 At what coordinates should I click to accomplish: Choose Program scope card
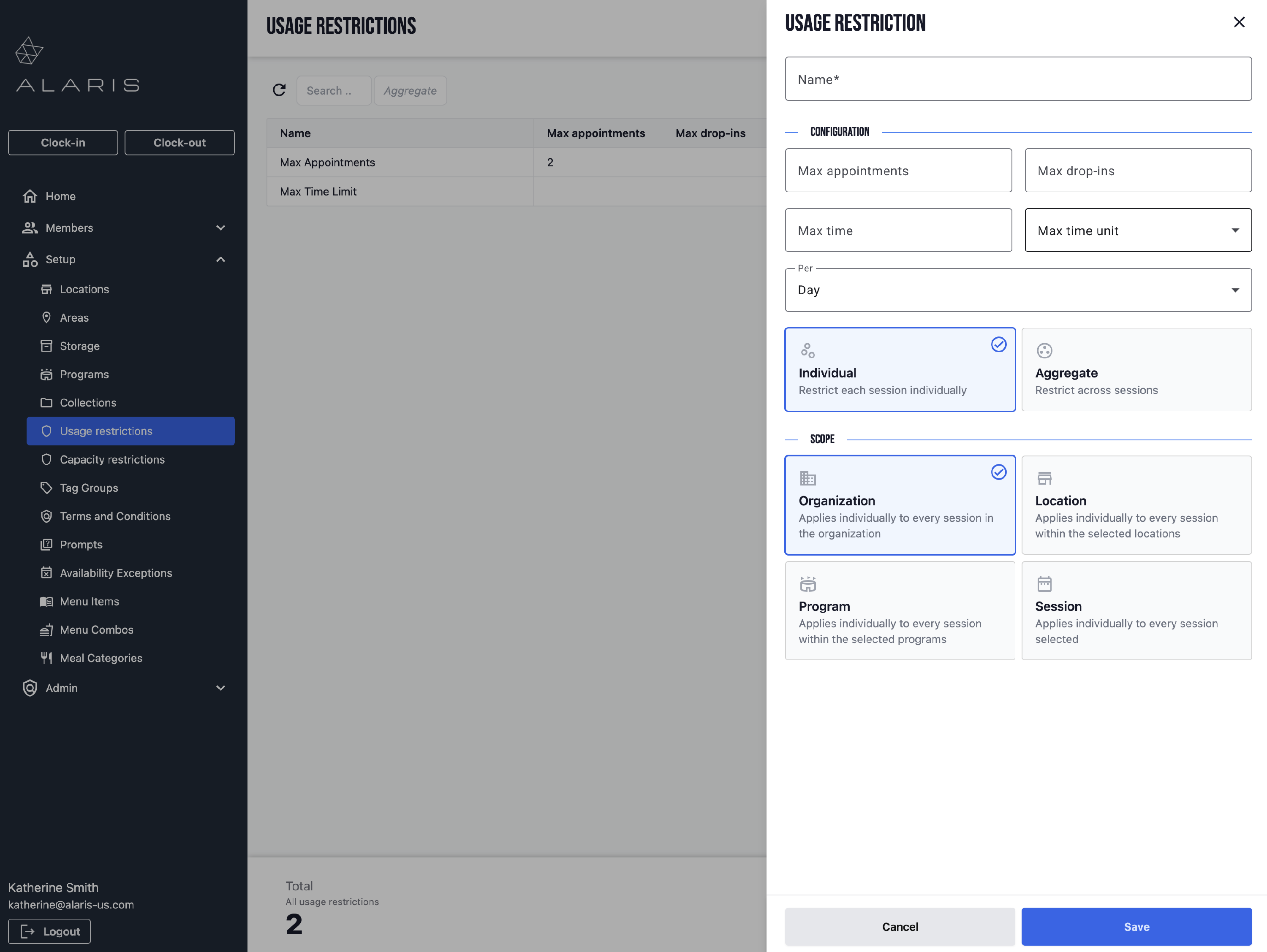[900, 611]
